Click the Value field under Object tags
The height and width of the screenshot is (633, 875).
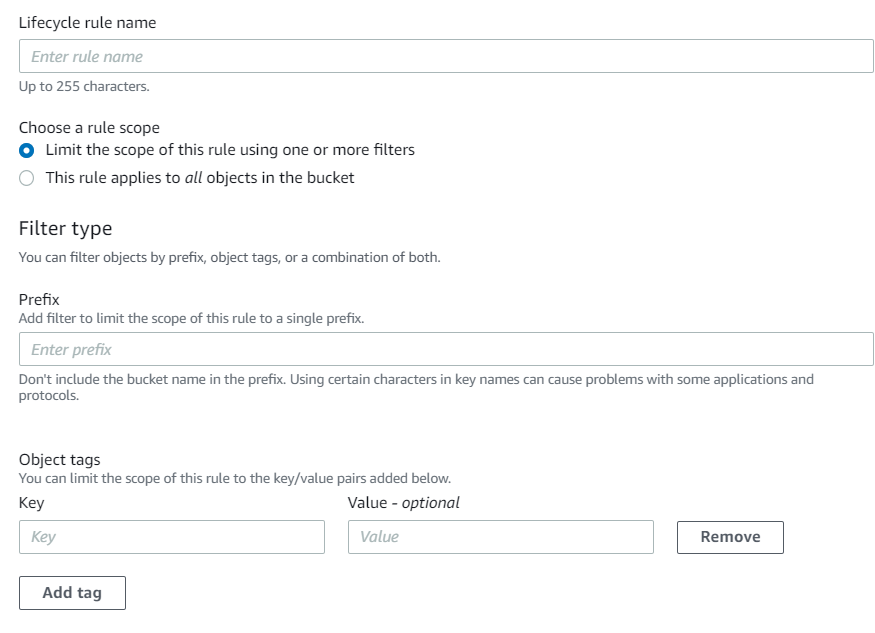pyautogui.click(x=500, y=537)
